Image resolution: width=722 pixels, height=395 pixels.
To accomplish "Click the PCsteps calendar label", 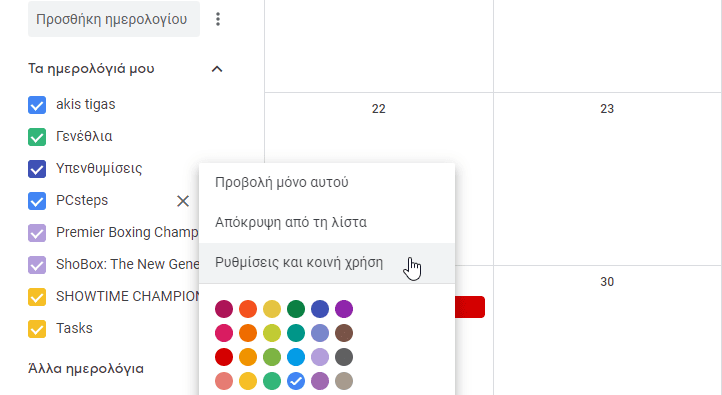I will pos(82,200).
